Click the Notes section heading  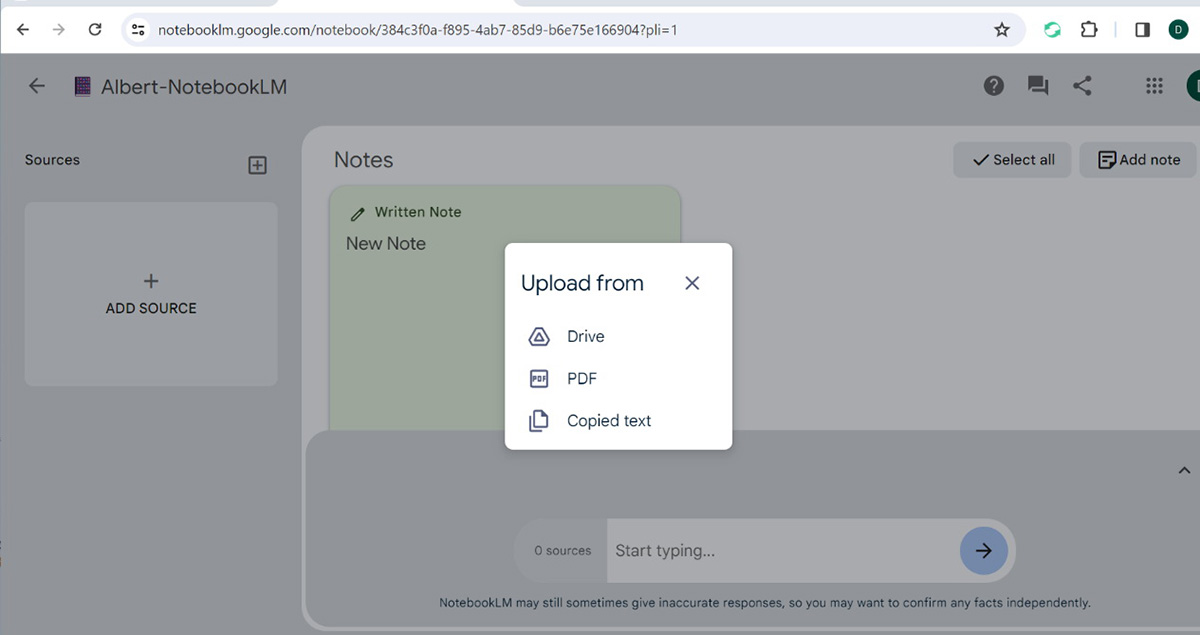coord(363,160)
